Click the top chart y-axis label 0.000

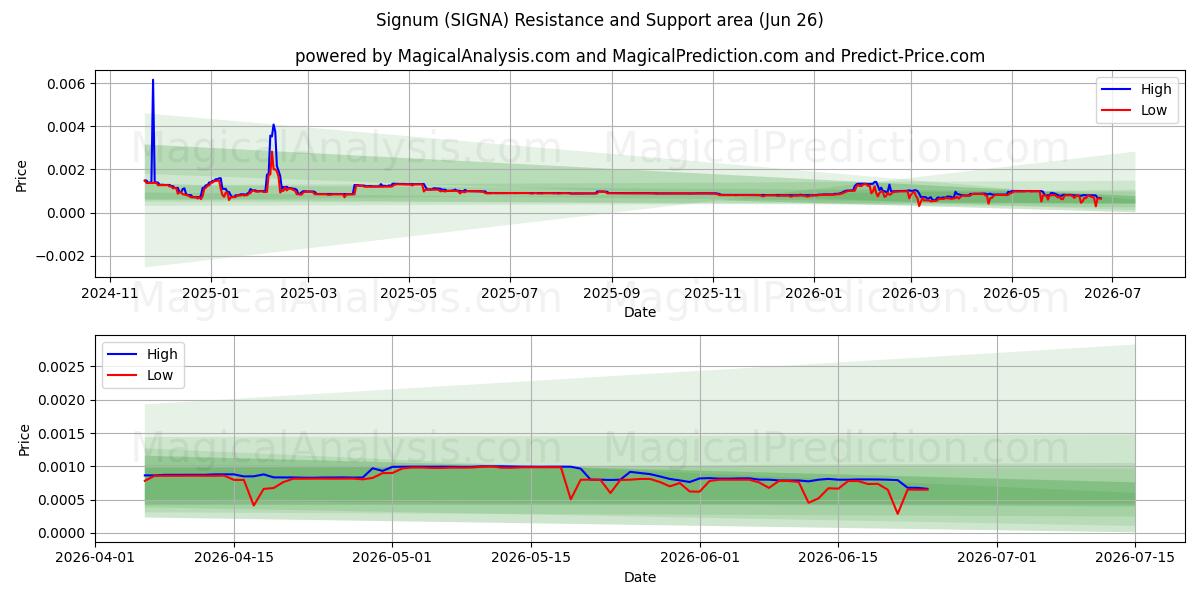(x=66, y=213)
